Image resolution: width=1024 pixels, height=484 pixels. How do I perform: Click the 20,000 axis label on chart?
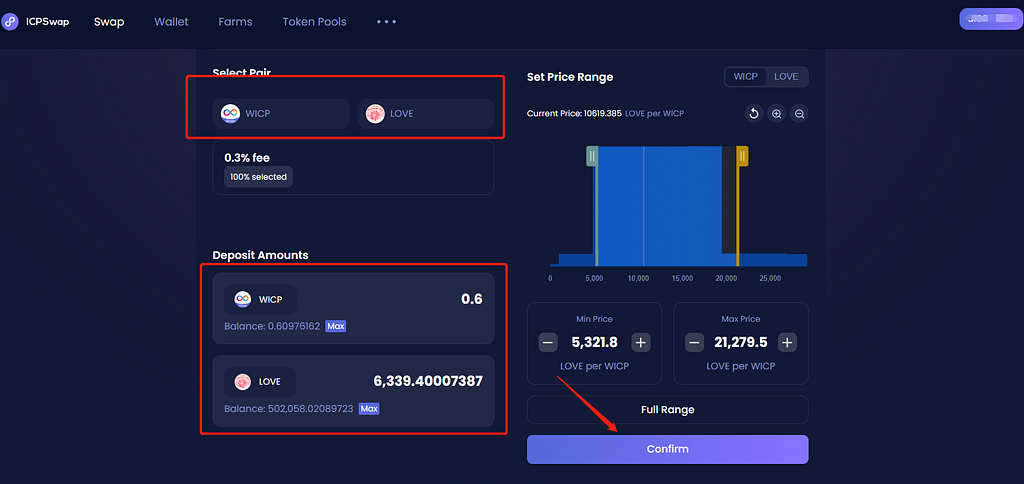726,278
